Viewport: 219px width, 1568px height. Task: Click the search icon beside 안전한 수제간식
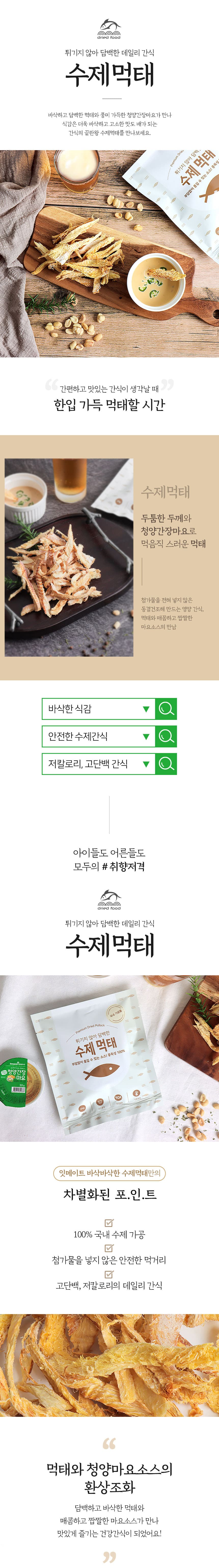pos(166,736)
